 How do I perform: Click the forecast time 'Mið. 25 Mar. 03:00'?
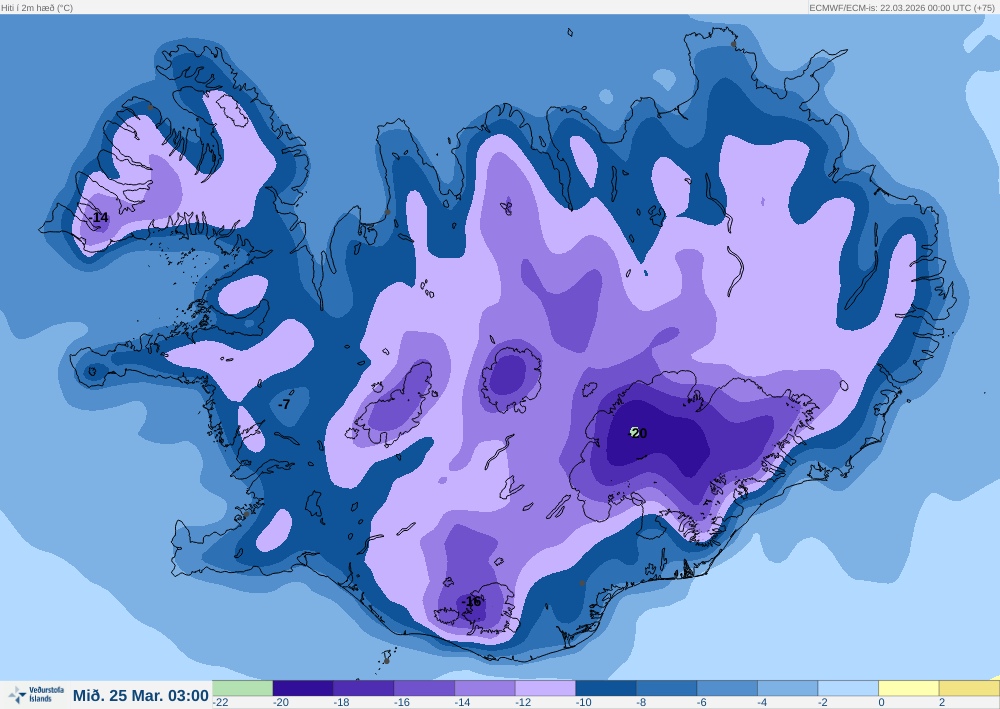[141, 696]
